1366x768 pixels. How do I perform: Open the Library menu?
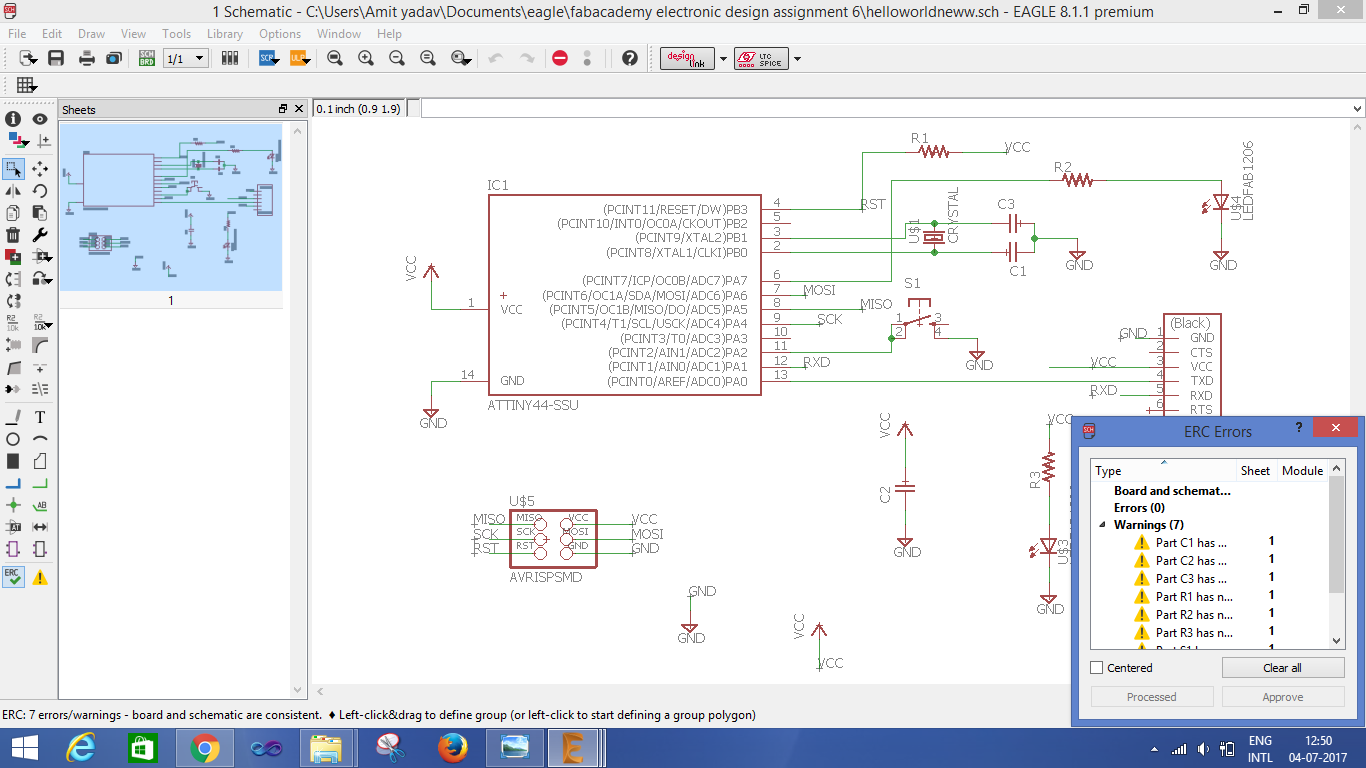tap(225, 34)
